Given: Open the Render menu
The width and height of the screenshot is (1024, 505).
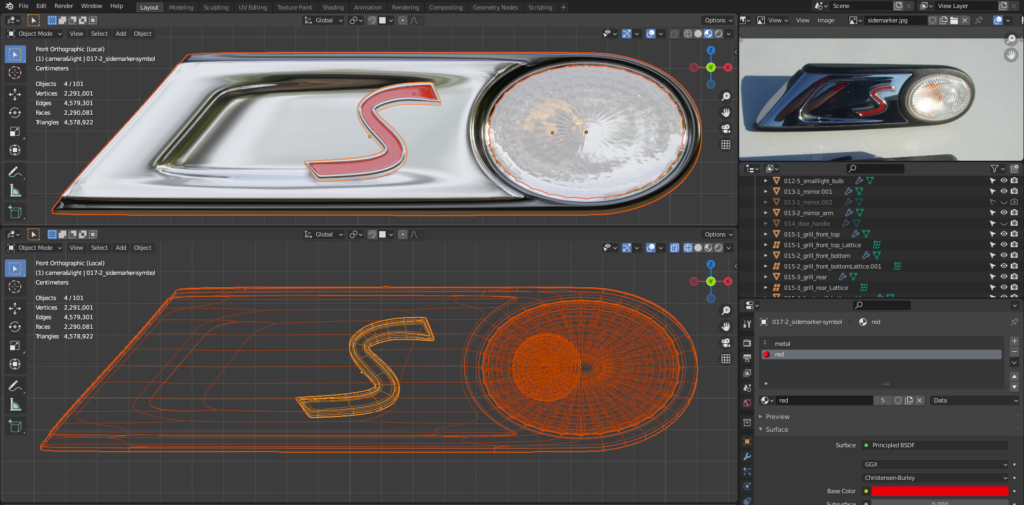Looking at the screenshot, I should click(64, 6).
